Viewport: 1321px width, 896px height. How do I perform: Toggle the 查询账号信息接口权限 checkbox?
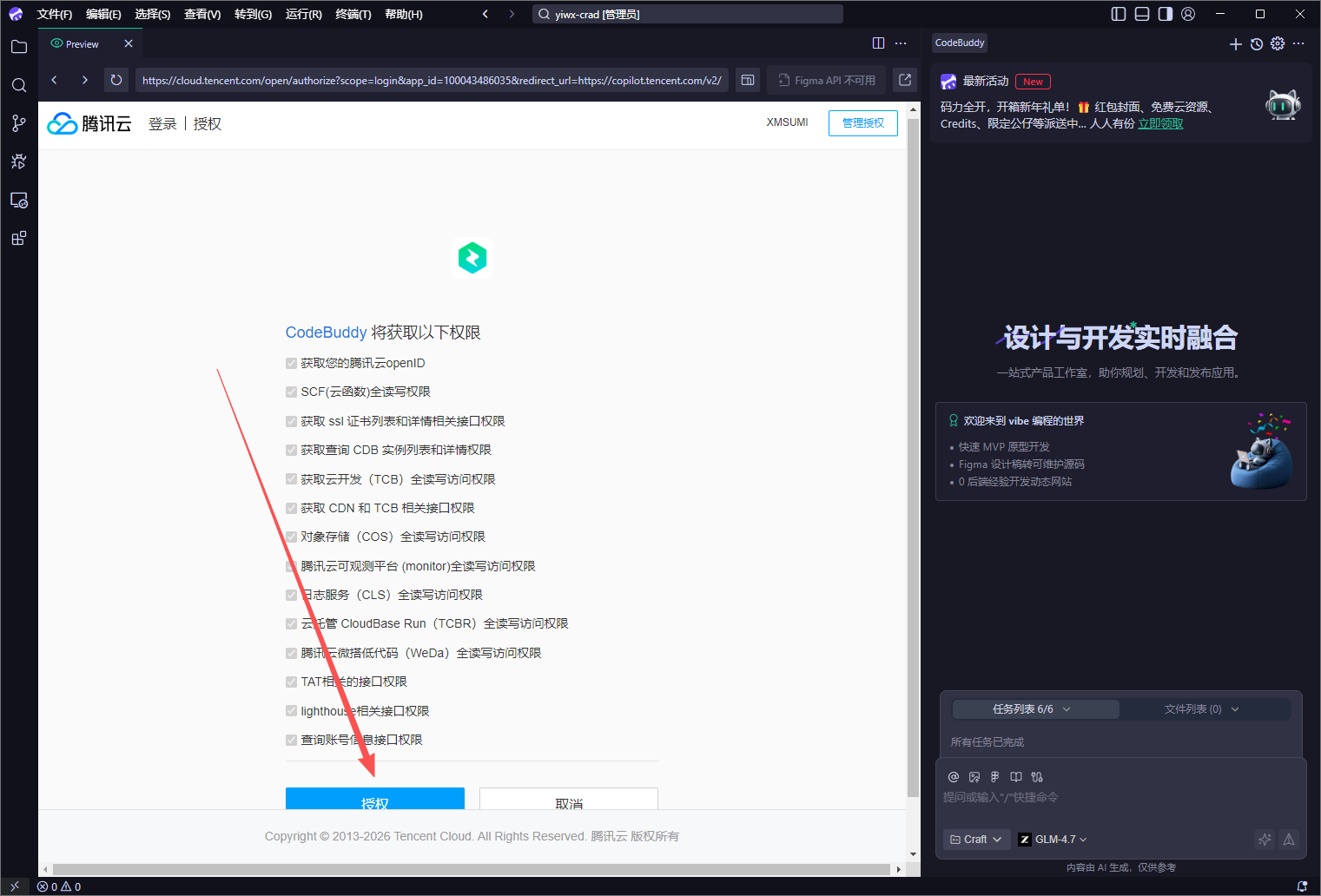tap(292, 741)
